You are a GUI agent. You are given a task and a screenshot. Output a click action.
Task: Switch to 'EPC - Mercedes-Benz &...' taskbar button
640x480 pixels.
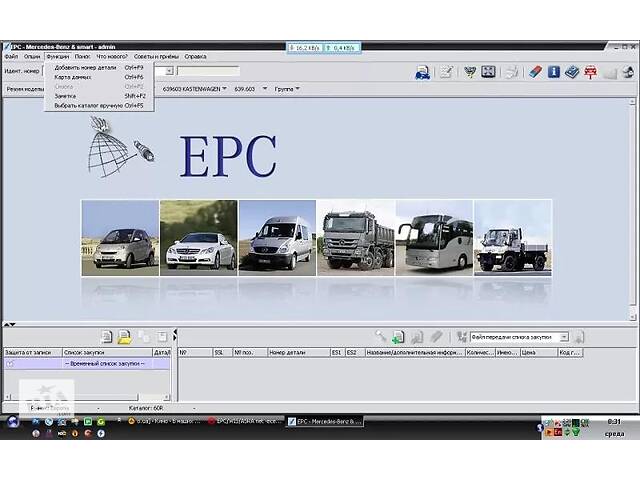point(325,422)
